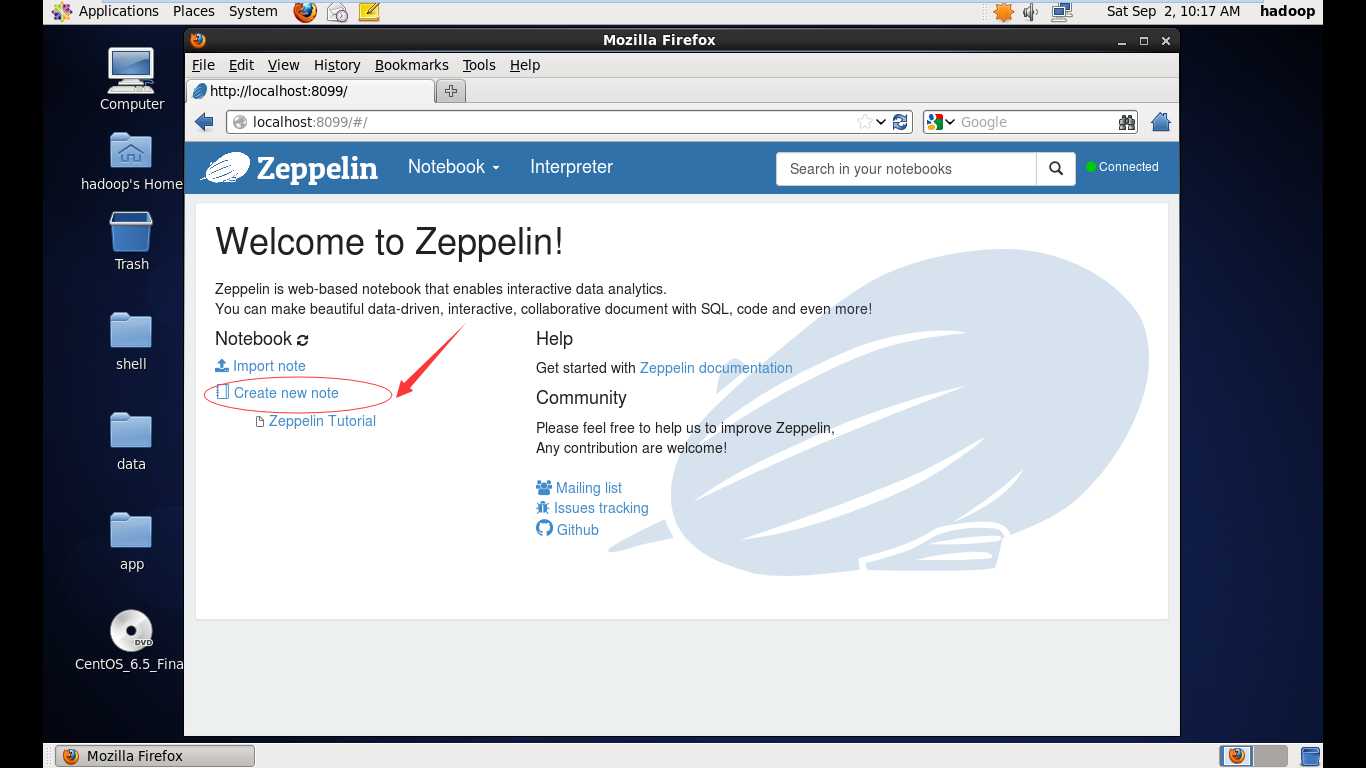Click Firefox back arrow button

click(205, 122)
